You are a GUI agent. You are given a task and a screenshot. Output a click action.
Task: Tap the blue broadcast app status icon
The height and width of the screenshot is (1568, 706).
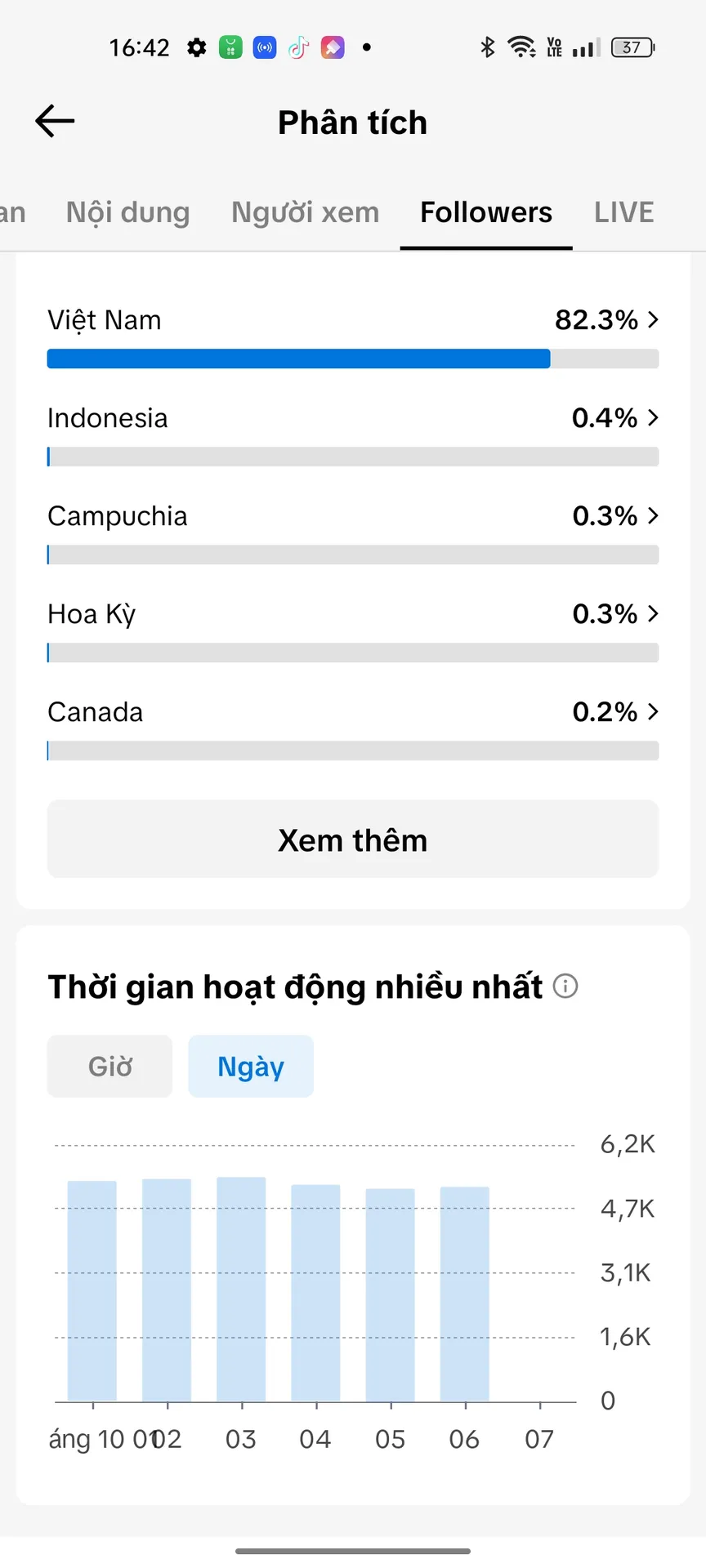tap(265, 47)
